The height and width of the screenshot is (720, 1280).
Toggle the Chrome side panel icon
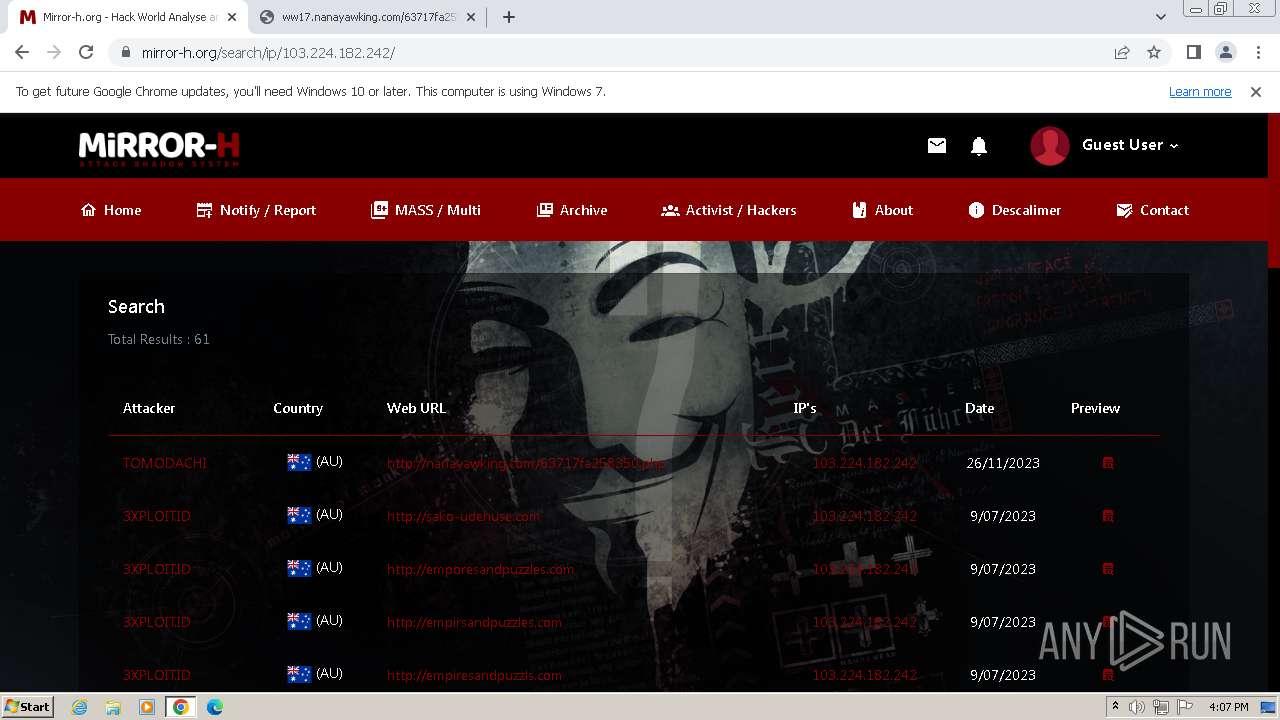coord(1193,53)
